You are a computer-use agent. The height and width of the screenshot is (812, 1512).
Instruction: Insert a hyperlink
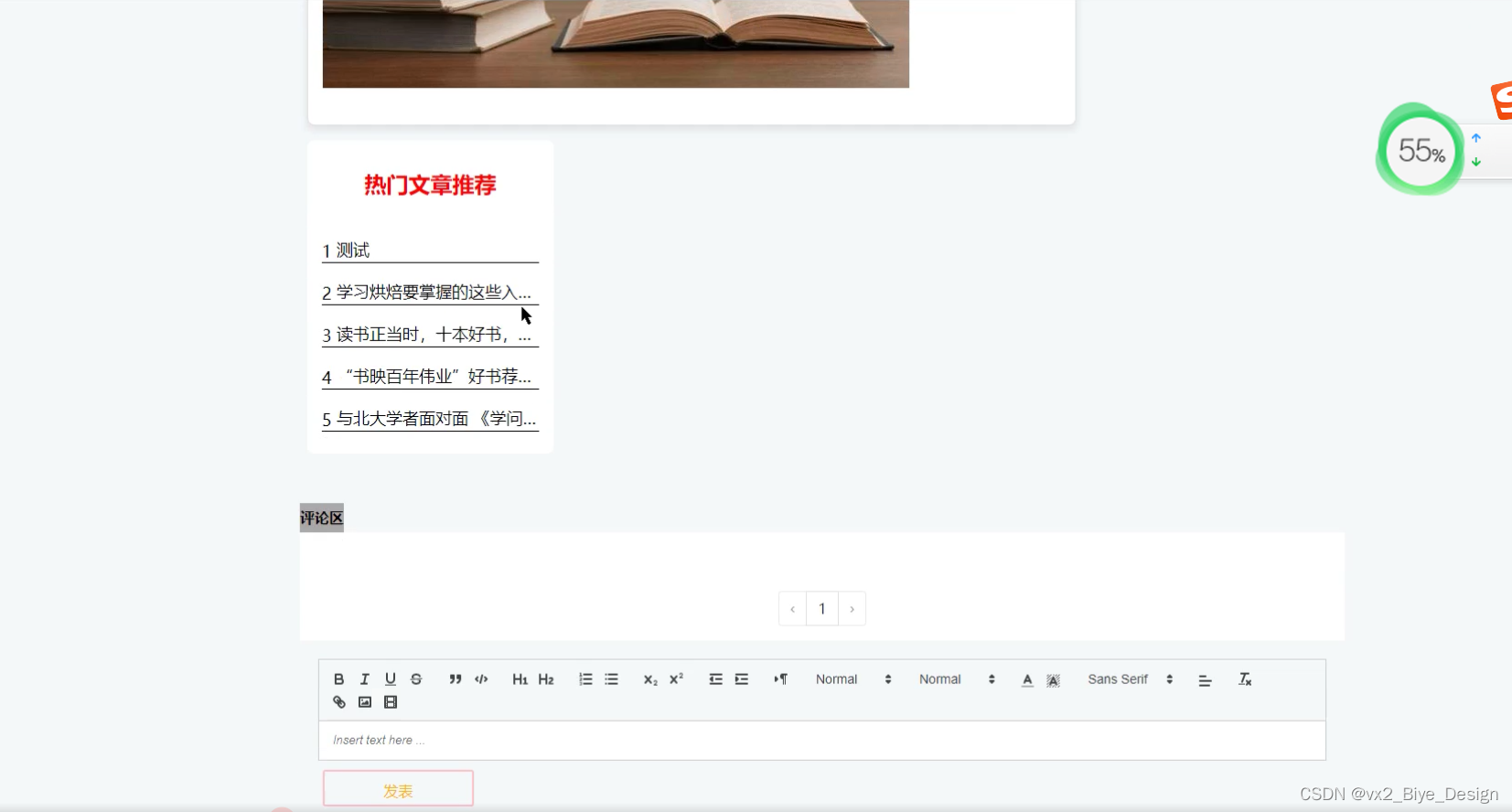click(338, 702)
